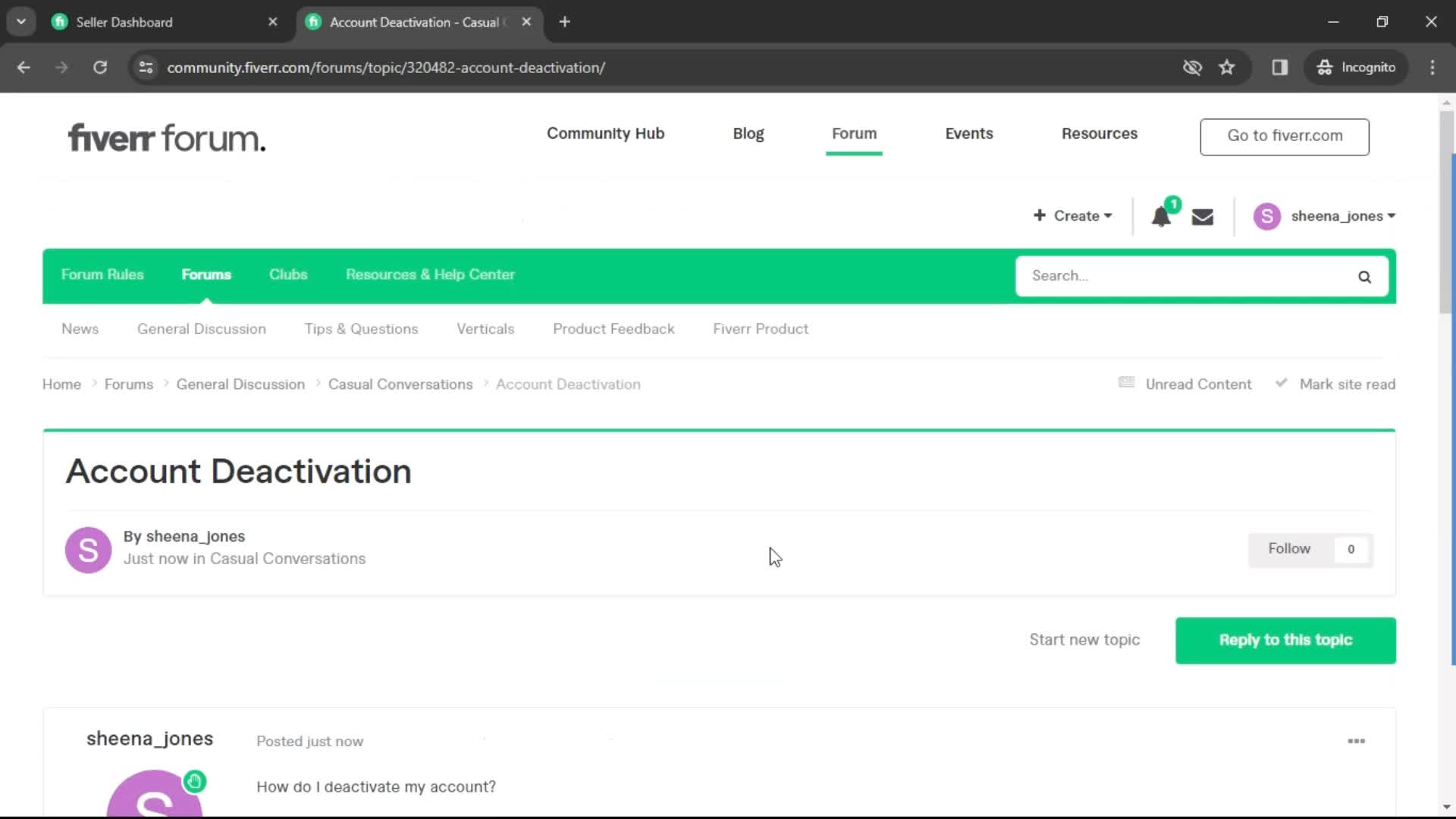Open Resources & Help Center tab
1456x819 pixels.
point(430,275)
